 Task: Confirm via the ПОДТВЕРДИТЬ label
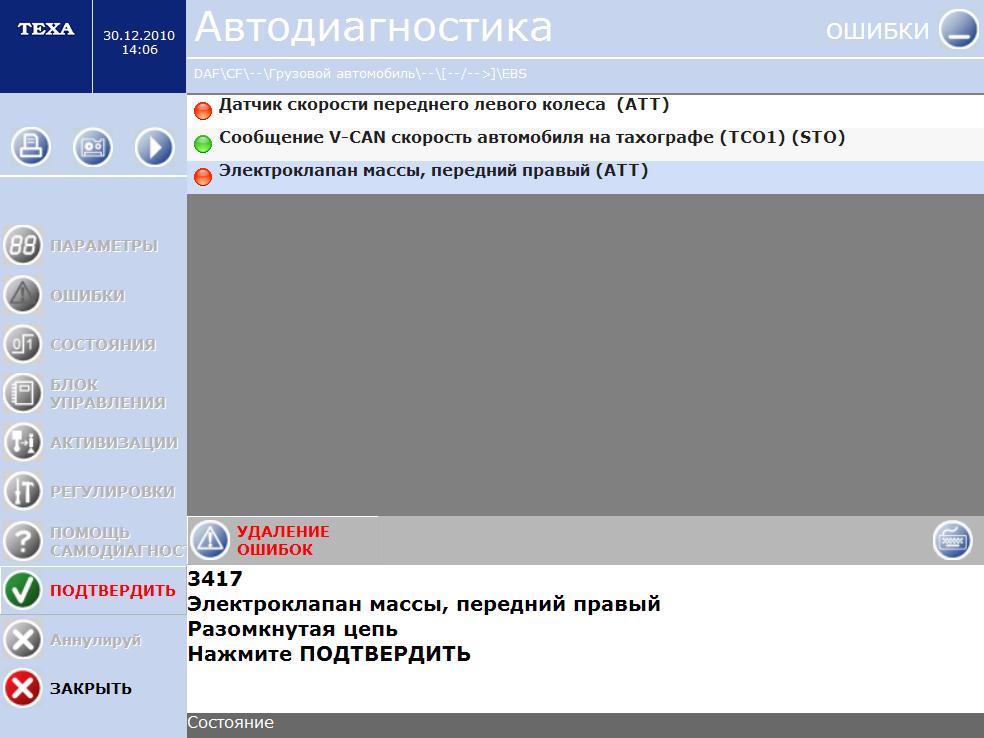pyautogui.click(x=113, y=591)
